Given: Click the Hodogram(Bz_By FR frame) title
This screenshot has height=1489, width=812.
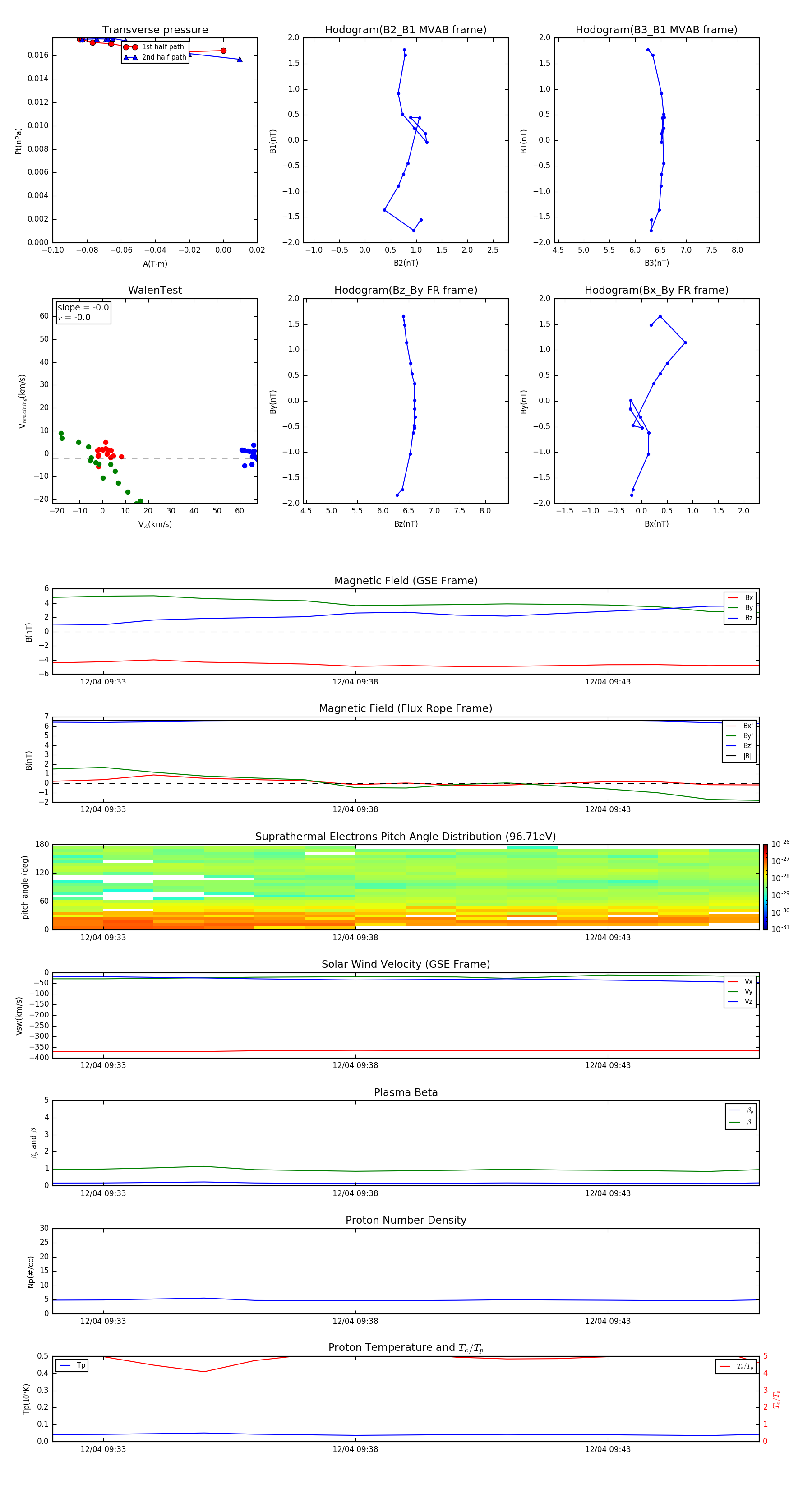Looking at the screenshot, I should point(406,290).
